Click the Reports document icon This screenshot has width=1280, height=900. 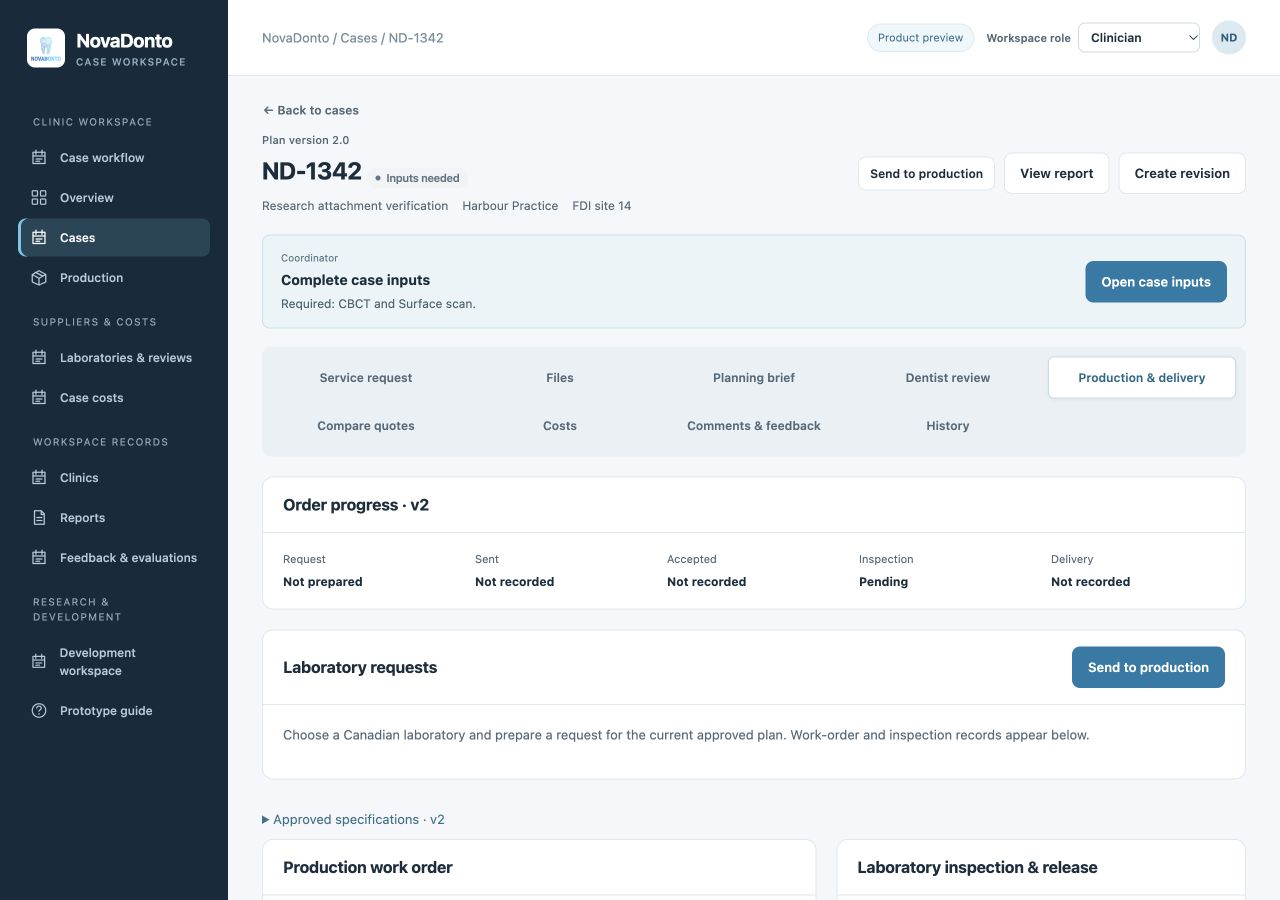pos(39,518)
